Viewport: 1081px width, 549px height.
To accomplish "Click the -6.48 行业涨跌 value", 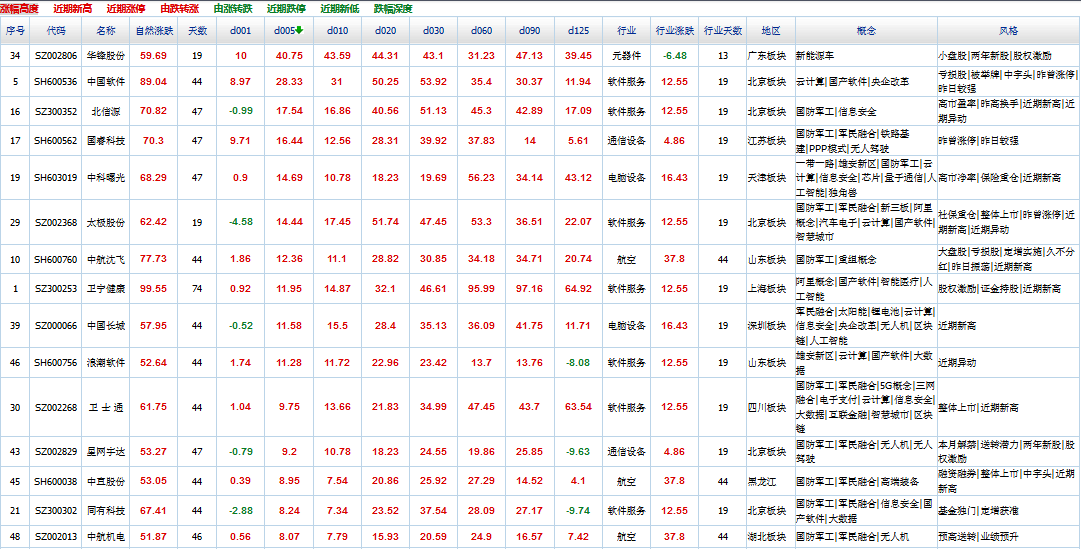I will (x=675, y=56).
